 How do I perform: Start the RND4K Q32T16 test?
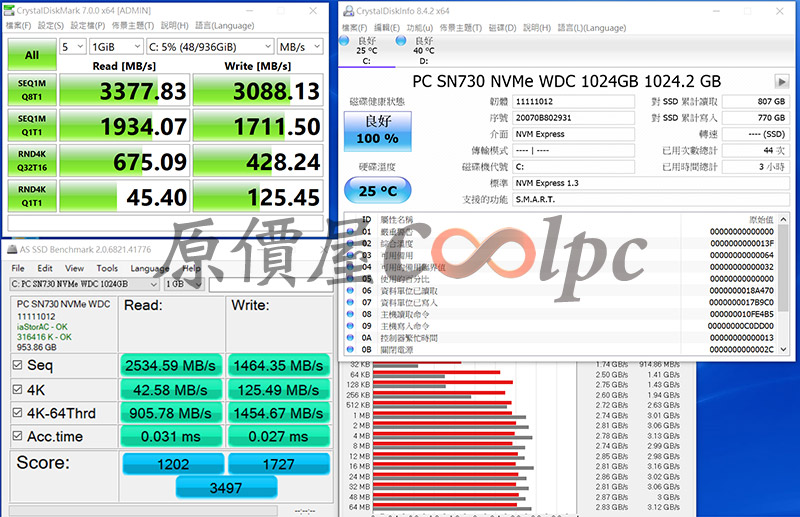(x=32, y=160)
